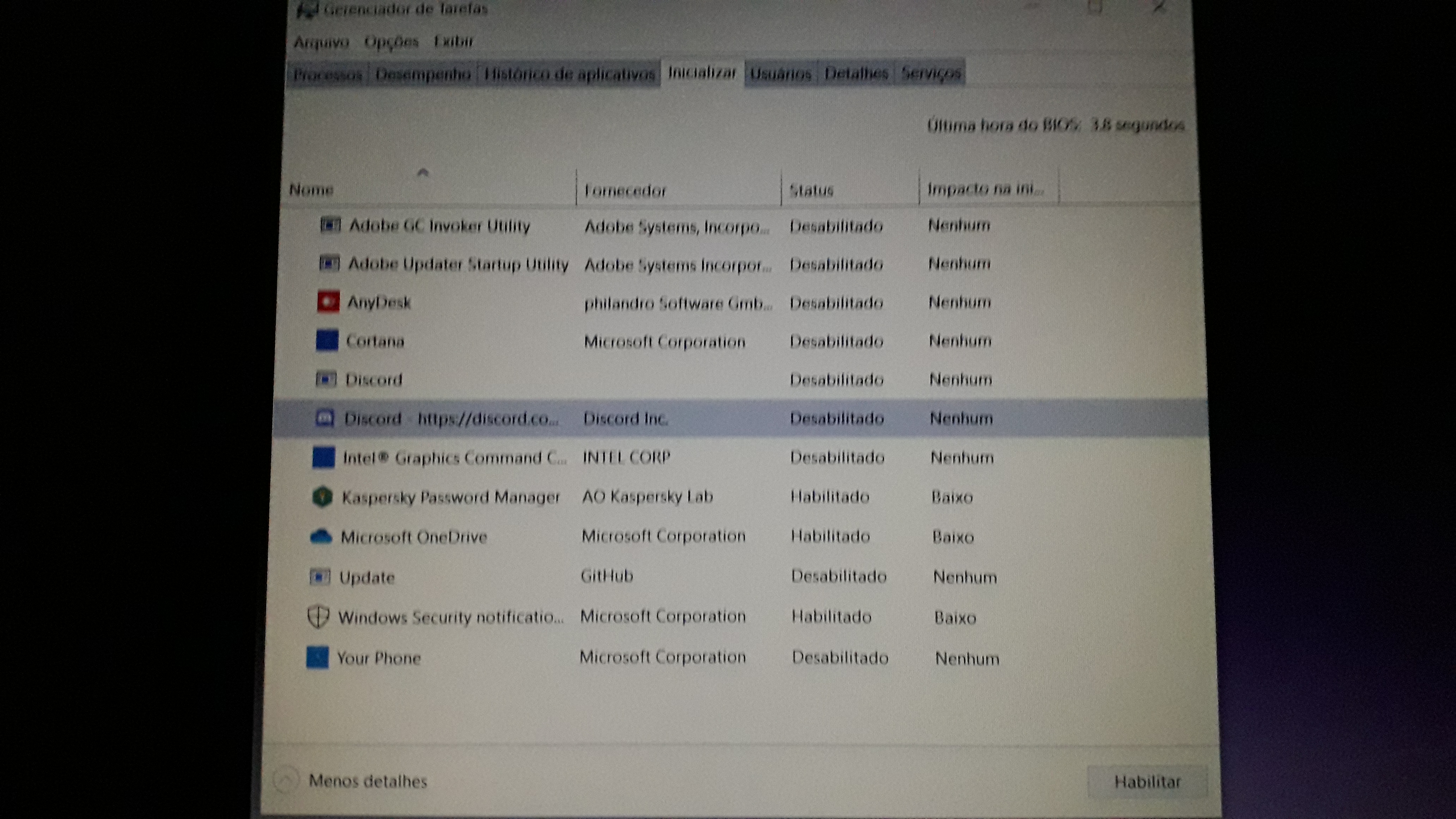Sort by the Fornecedor column header
This screenshot has width=1456, height=819.
625,190
